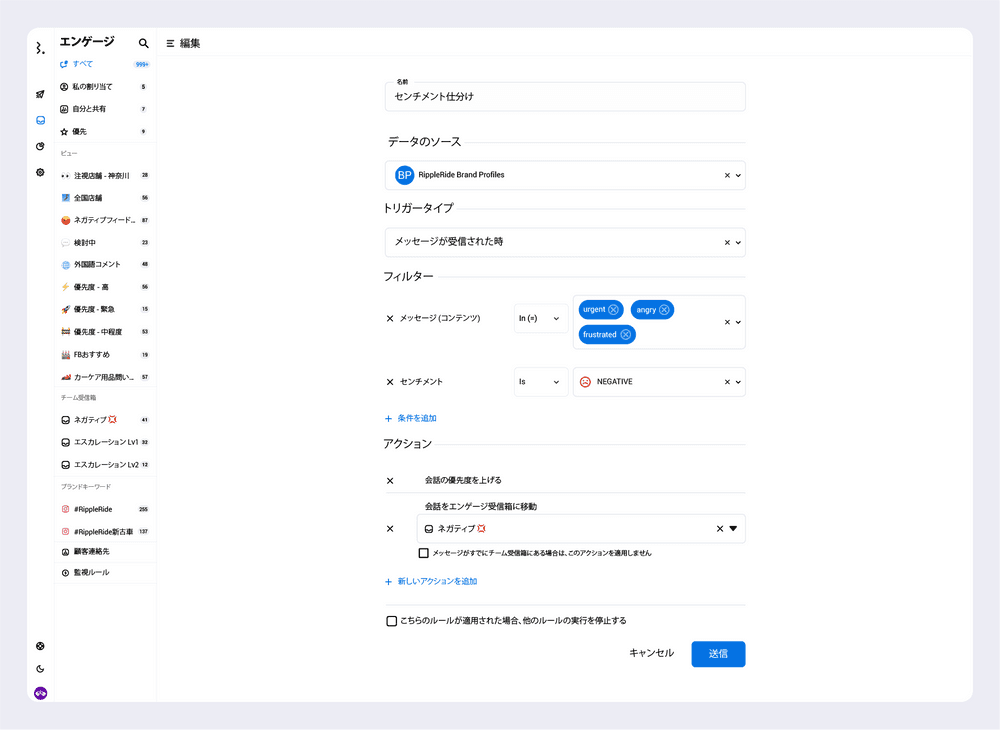Open the 'In (=)' operator dropdown
The width and height of the screenshot is (1000, 730).
541,319
